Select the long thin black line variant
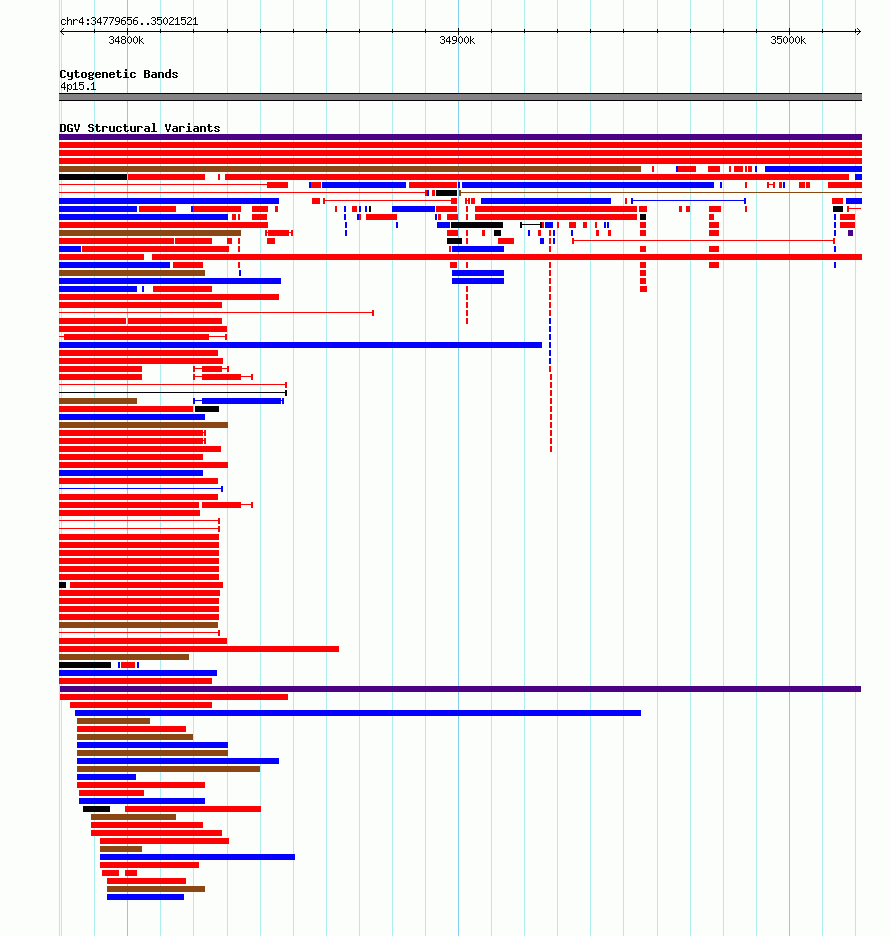Viewport: 890px width, 936px height. pyautogui.click(x=173, y=393)
